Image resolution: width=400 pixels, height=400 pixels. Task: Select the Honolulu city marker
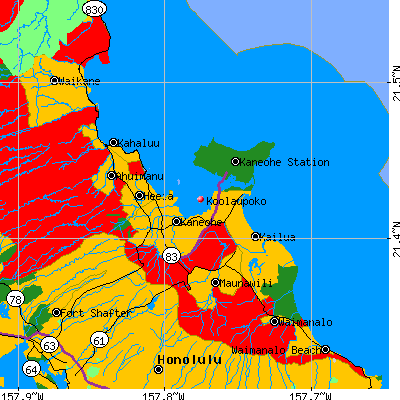[159, 369]
